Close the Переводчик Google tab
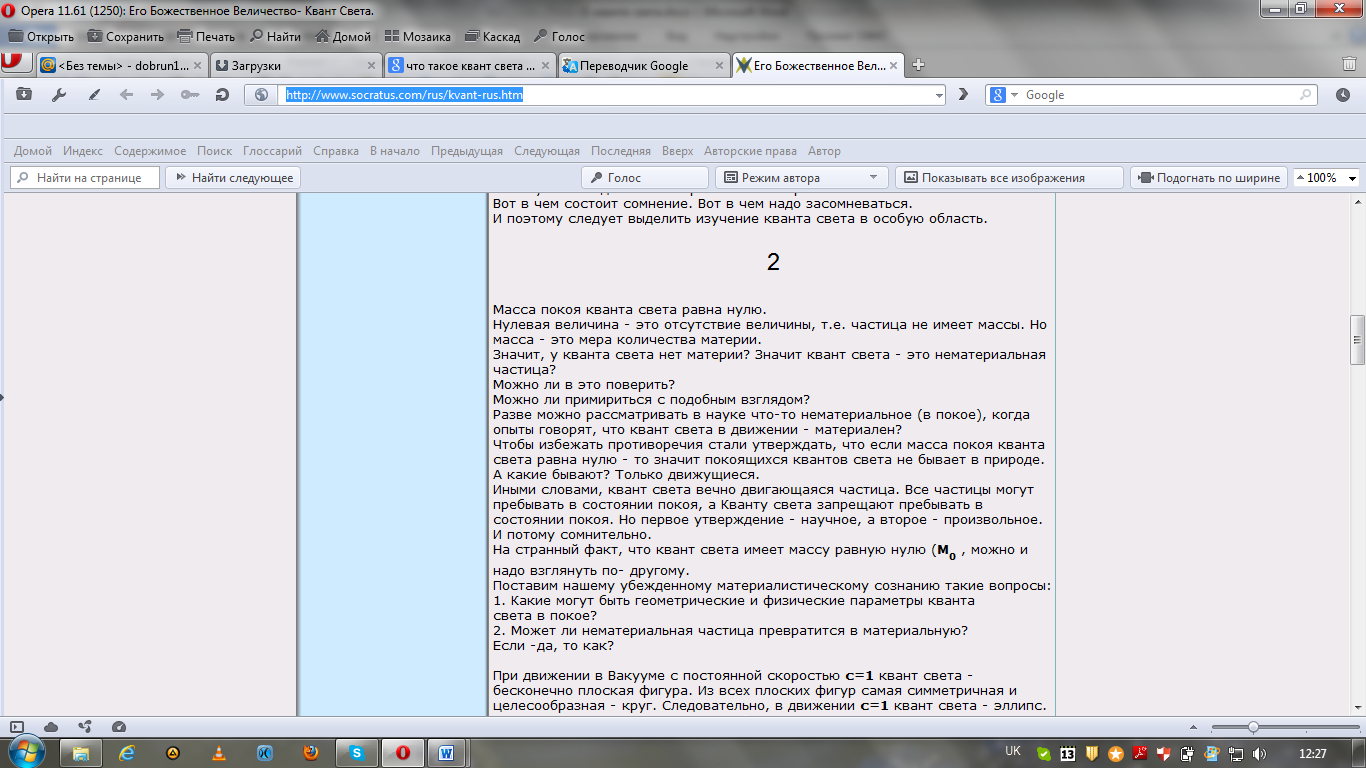The height and width of the screenshot is (768, 1366). coord(720,65)
